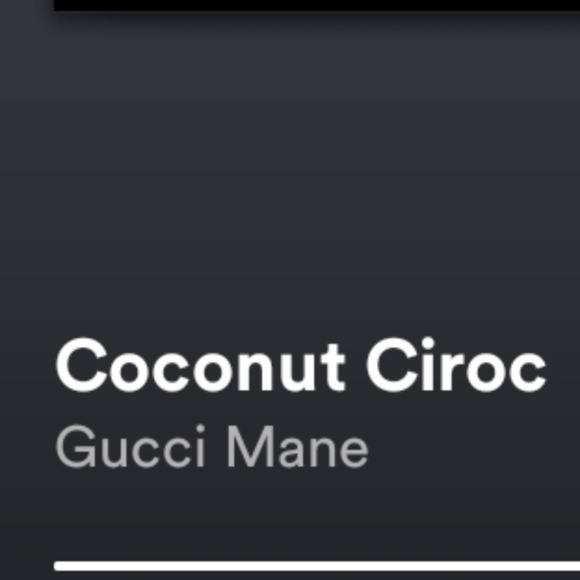Click the word Coconut in the title
Image resolution: width=580 pixels, height=580 pixels.
pyautogui.click(x=201, y=365)
